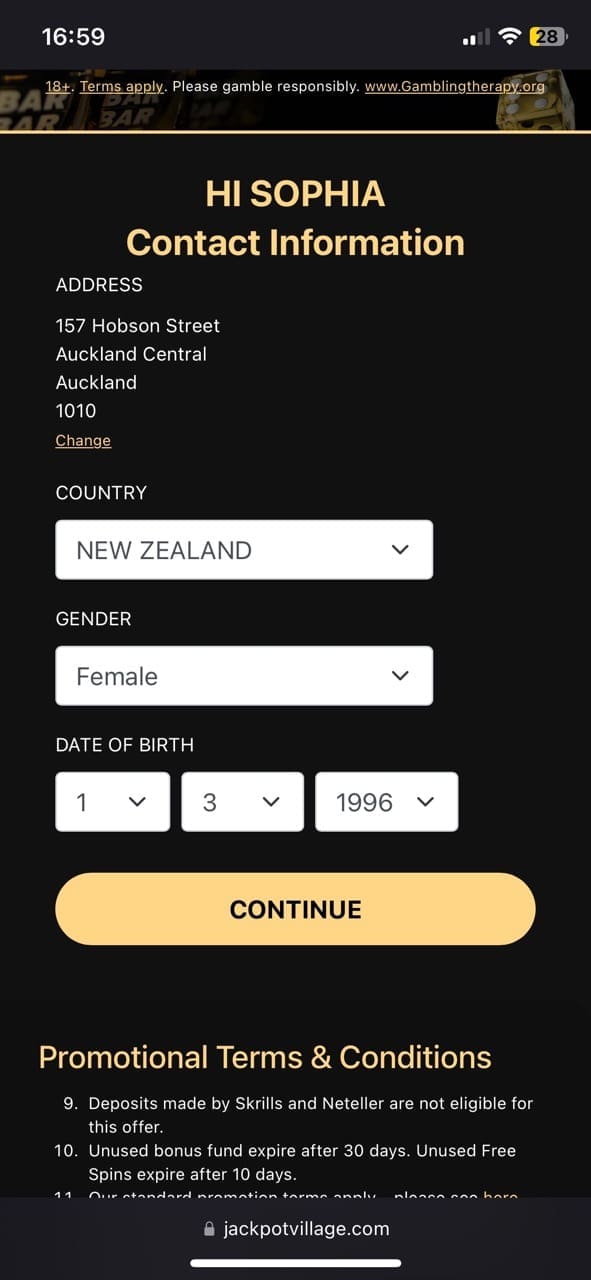Tap the jackpotvillage.com address bar
Viewport: 591px width, 1280px height.
295,1229
